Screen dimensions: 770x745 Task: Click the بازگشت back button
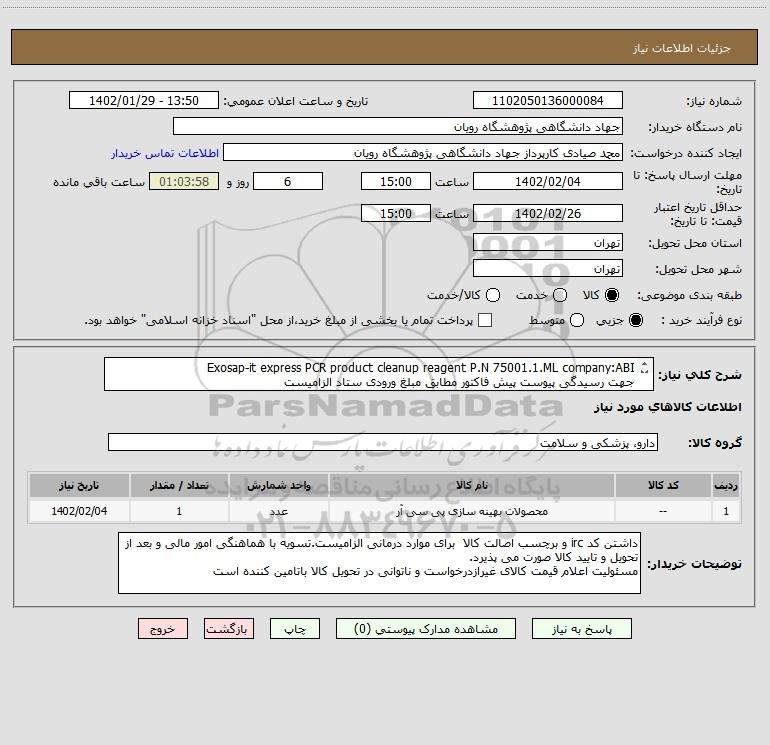[229, 629]
